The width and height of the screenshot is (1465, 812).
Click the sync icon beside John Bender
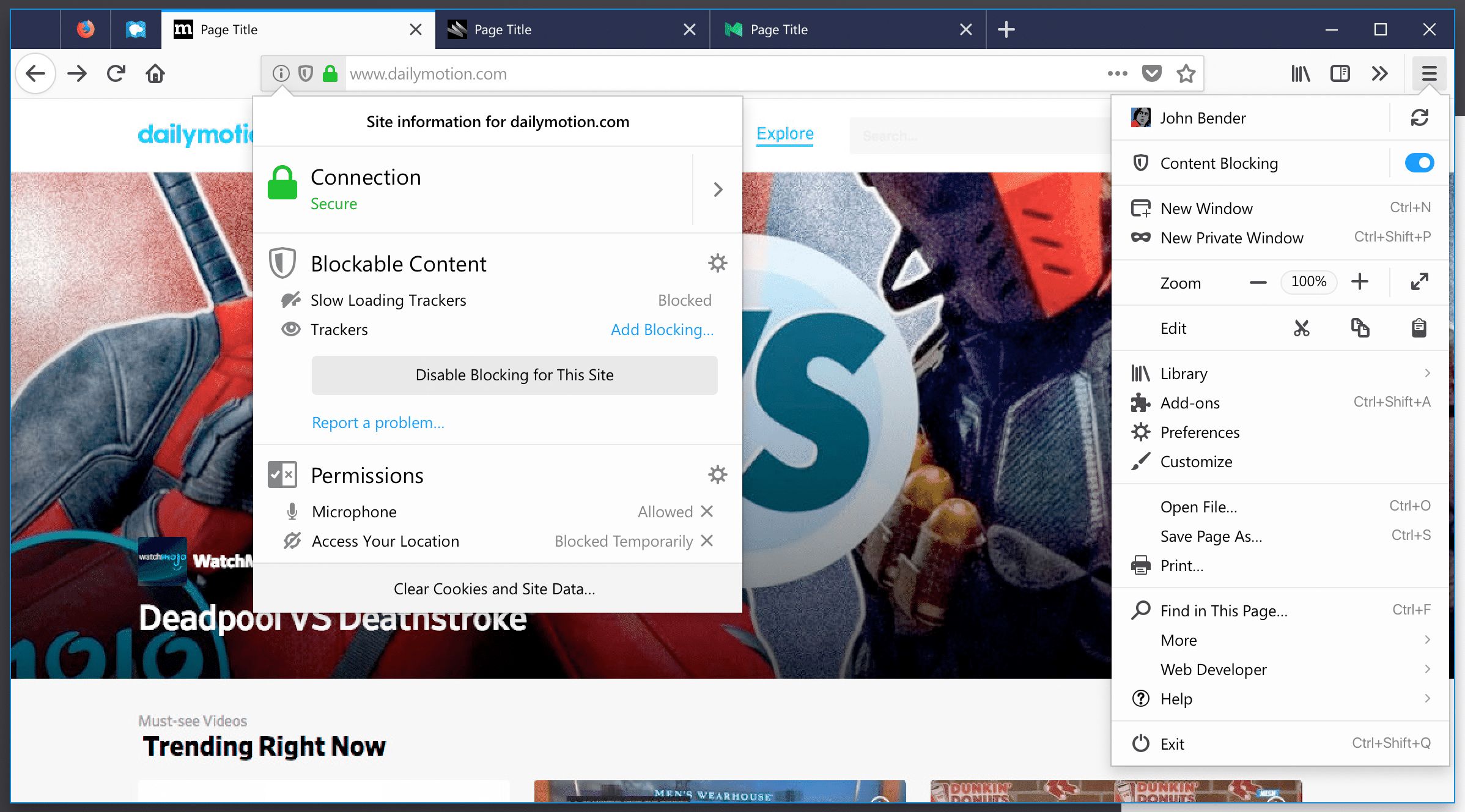tap(1419, 117)
